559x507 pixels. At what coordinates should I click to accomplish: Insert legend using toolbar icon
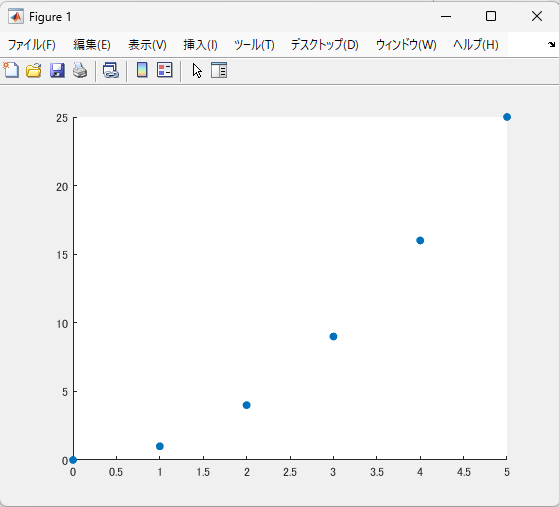point(165,70)
